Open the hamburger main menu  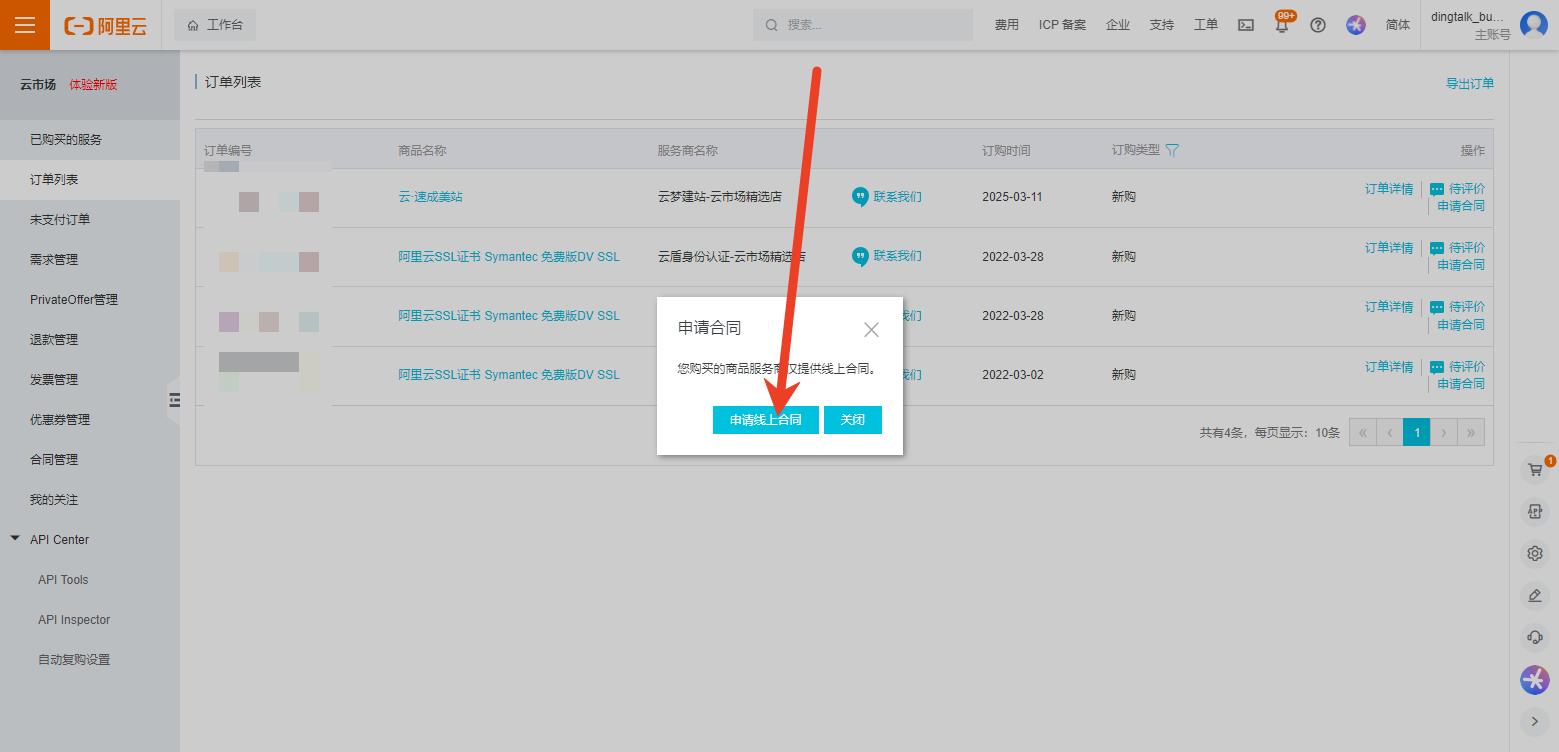25,25
